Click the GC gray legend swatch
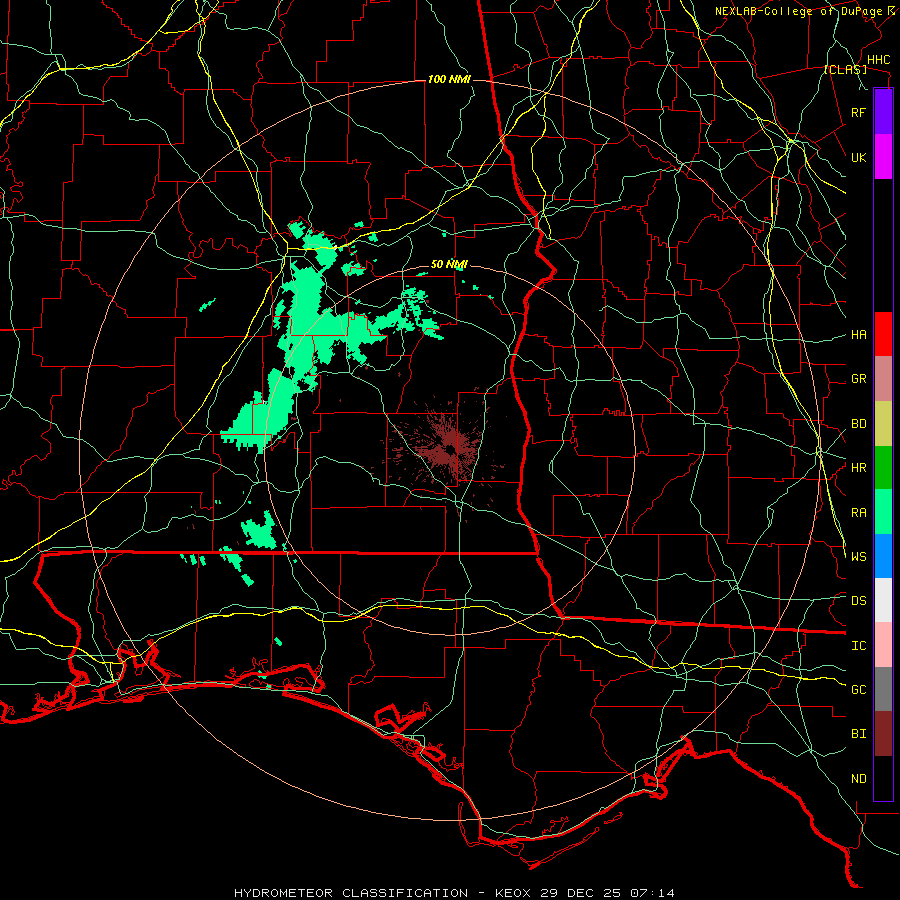Screen dimensions: 900x900 [883, 689]
